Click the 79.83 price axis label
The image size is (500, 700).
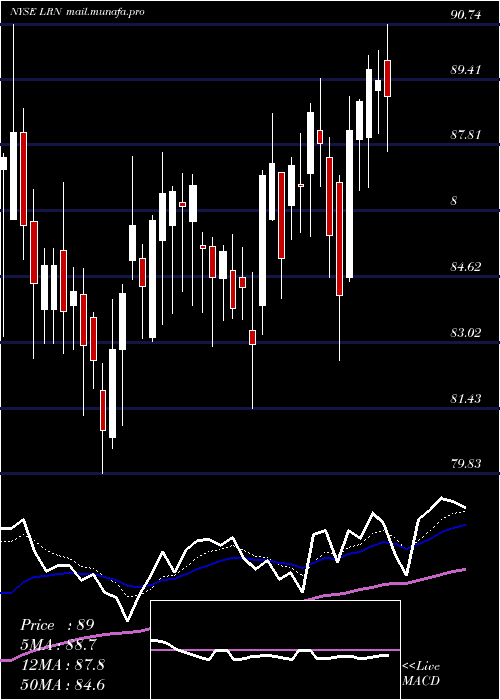click(x=466, y=464)
